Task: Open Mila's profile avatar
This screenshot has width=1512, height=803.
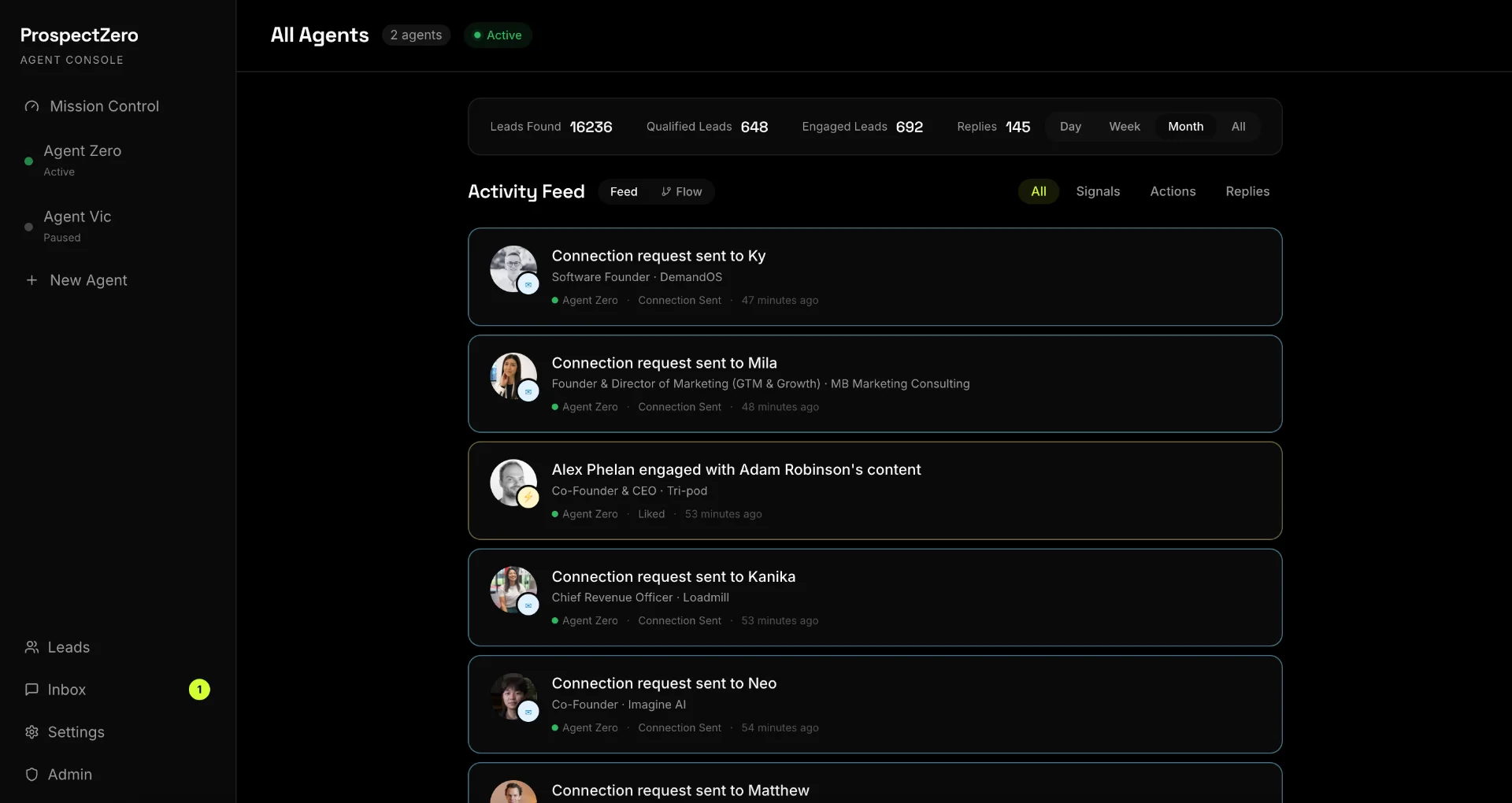Action: pyautogui.click(x=513, y=376)
